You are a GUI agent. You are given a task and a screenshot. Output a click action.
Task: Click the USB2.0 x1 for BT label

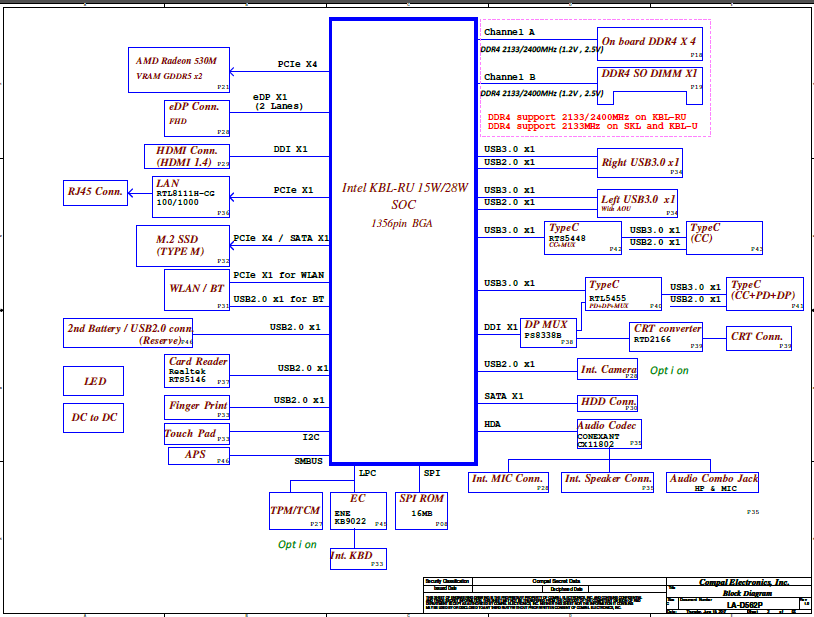tap(279, 299)
